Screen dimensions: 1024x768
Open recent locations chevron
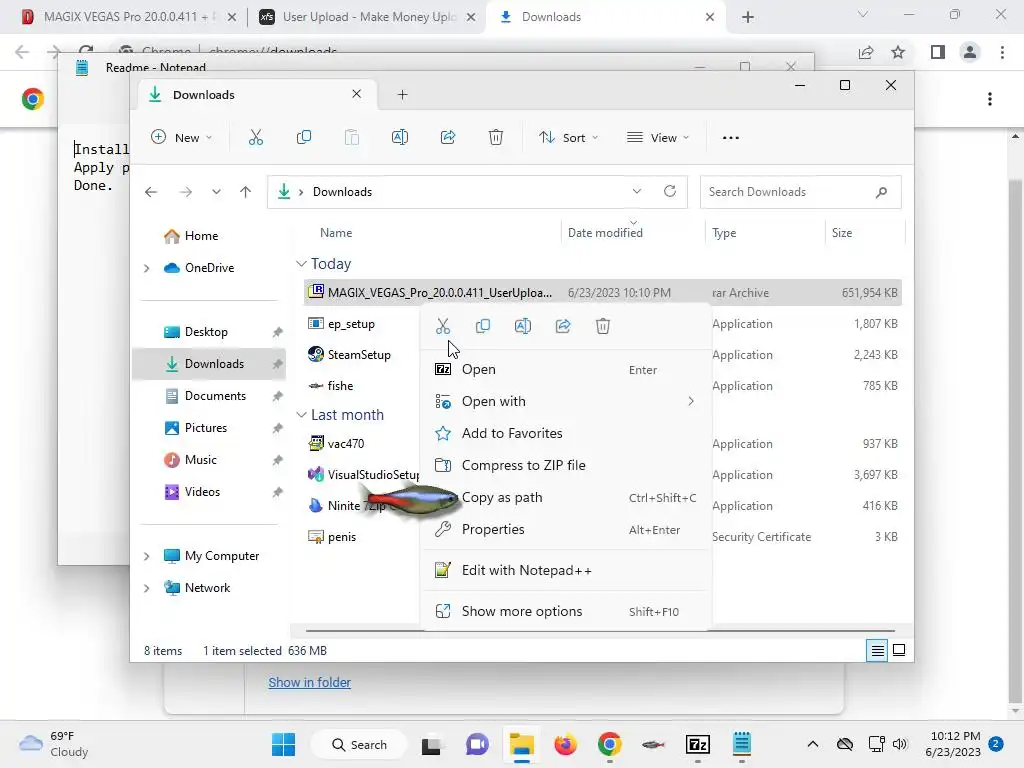pos(216,192)
